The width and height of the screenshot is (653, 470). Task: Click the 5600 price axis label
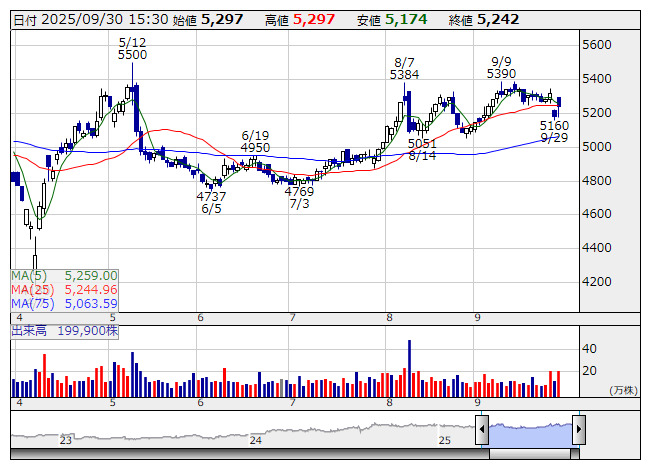tap(597, 45)
